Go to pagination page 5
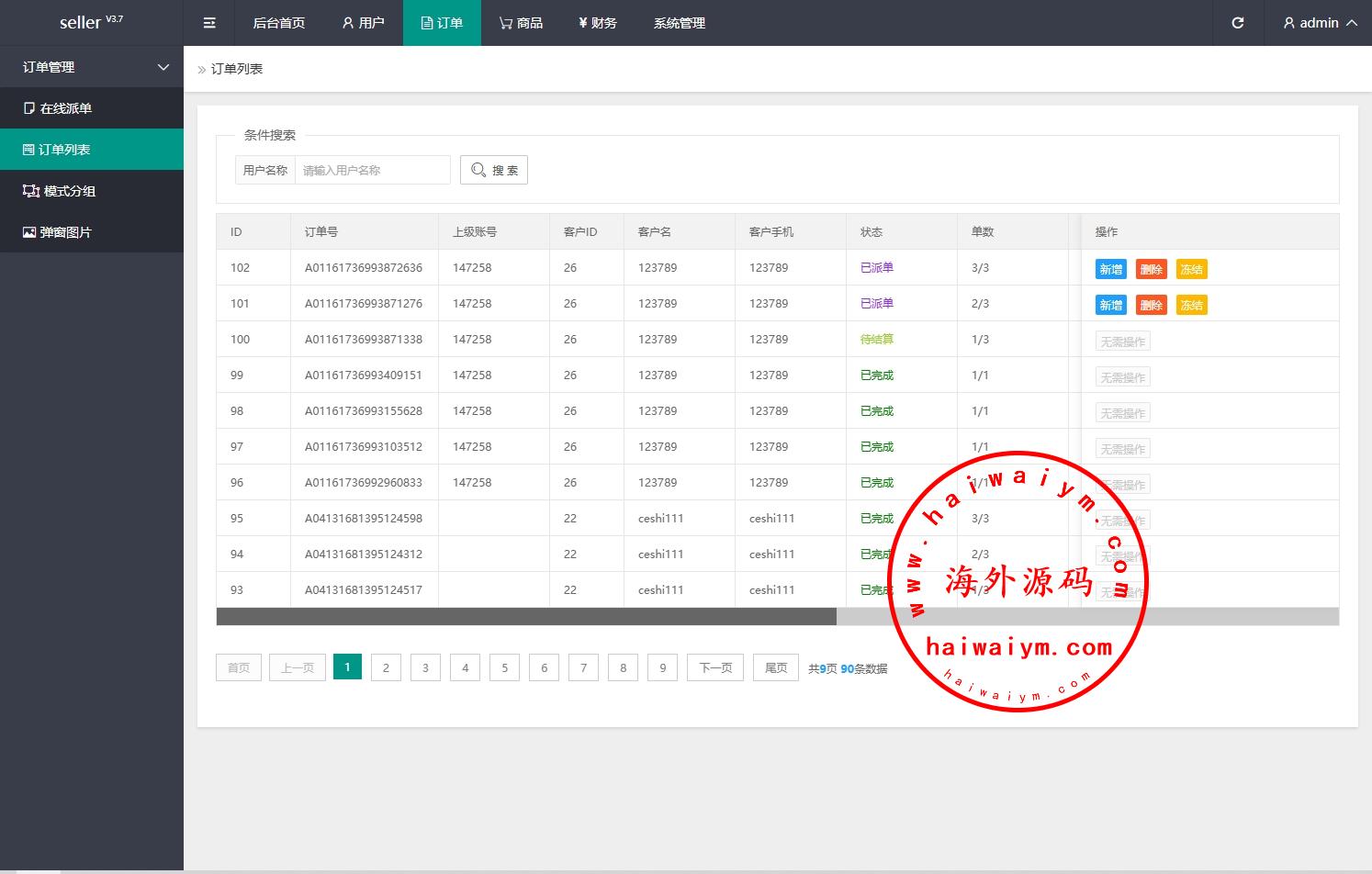This screenshot has width=1372, height=874. (504, 667)
